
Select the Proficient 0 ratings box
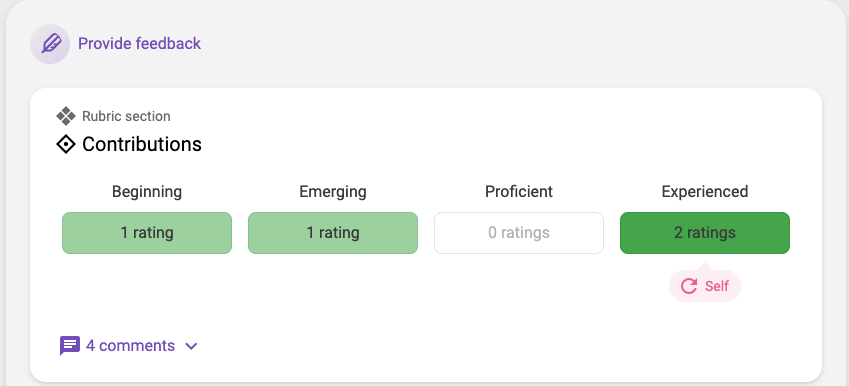pyautogui.click(x=519, y=233)
